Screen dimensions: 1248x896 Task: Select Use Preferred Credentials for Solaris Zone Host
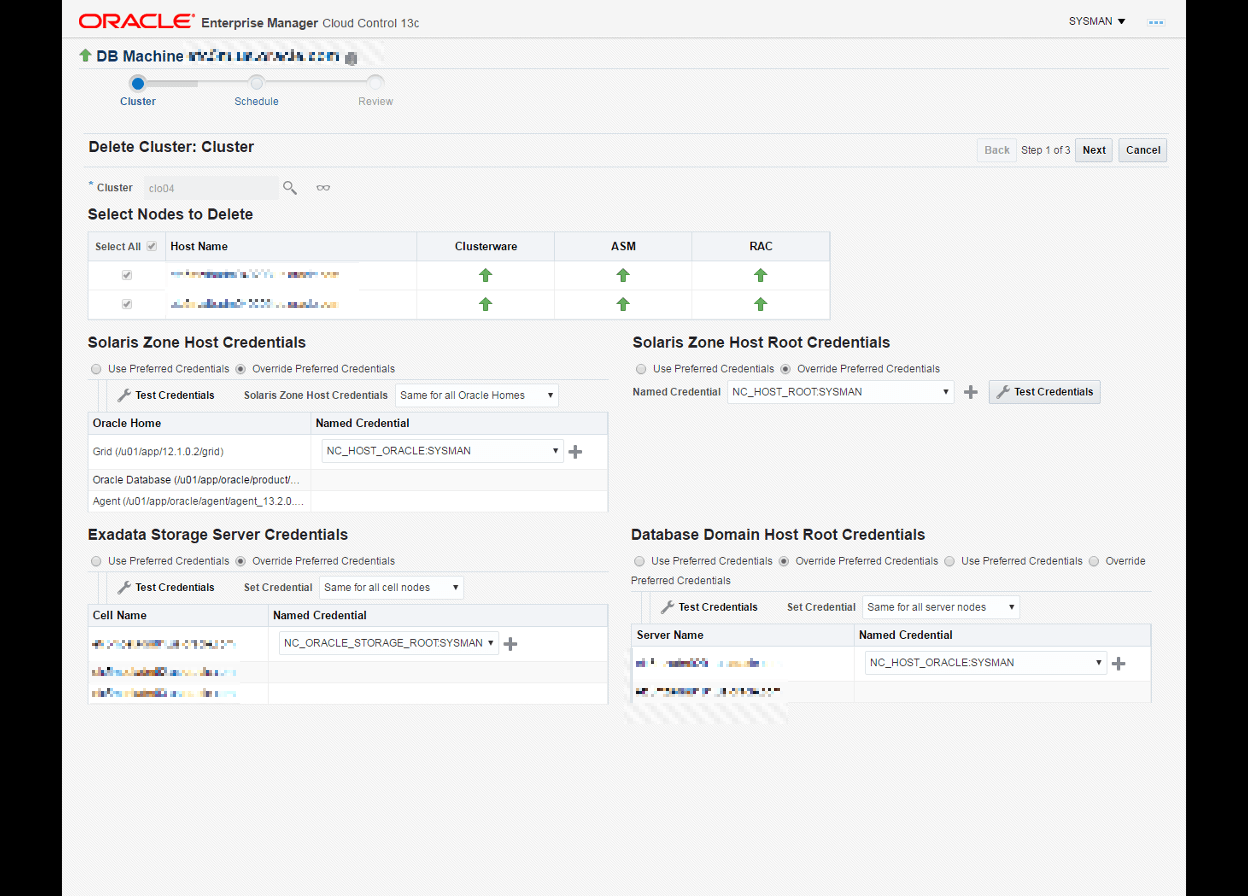tap(97, 369)
